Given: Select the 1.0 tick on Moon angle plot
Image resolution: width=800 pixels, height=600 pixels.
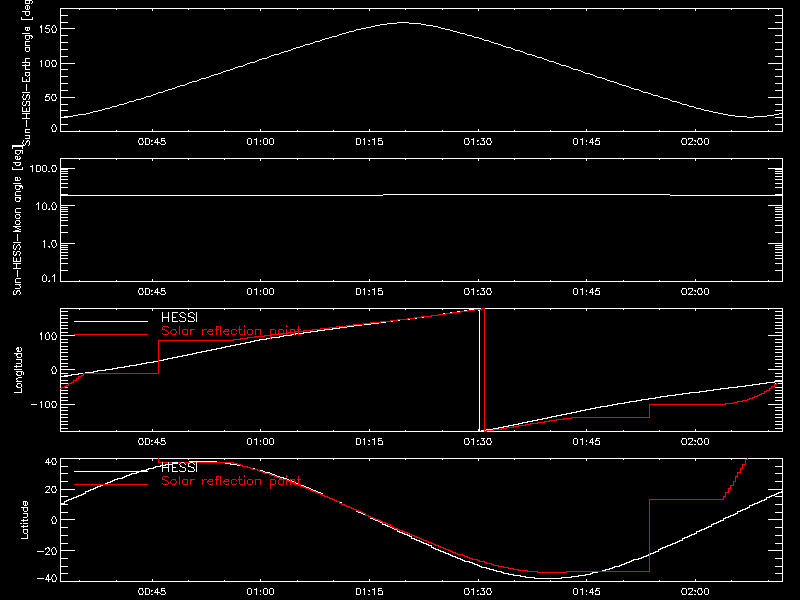Looking at the screenshot, I should coord(49,244).
